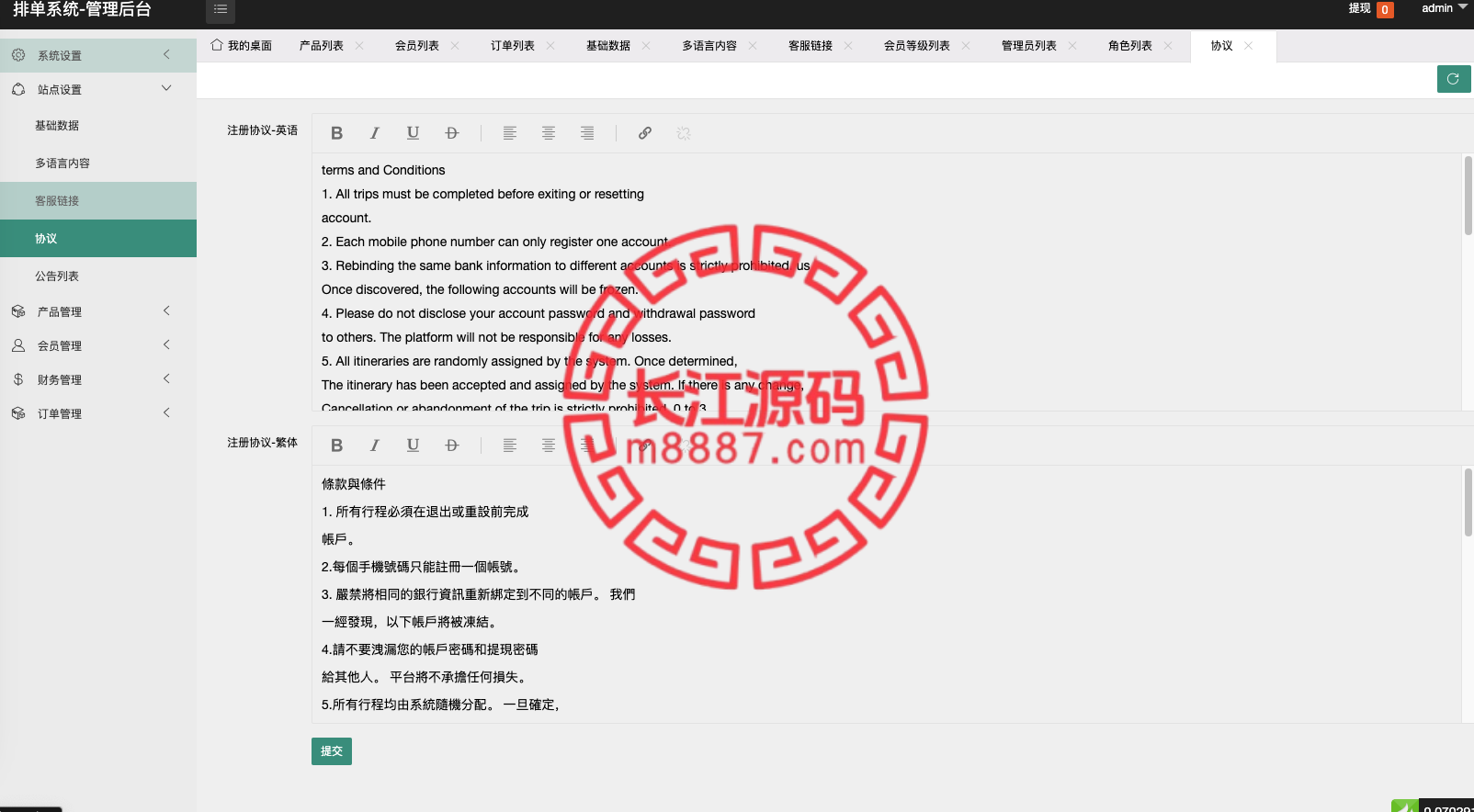Click the 财务管理 dollar icon
The height and width of the screenshot is (812, 1474).
pos(18,379)
